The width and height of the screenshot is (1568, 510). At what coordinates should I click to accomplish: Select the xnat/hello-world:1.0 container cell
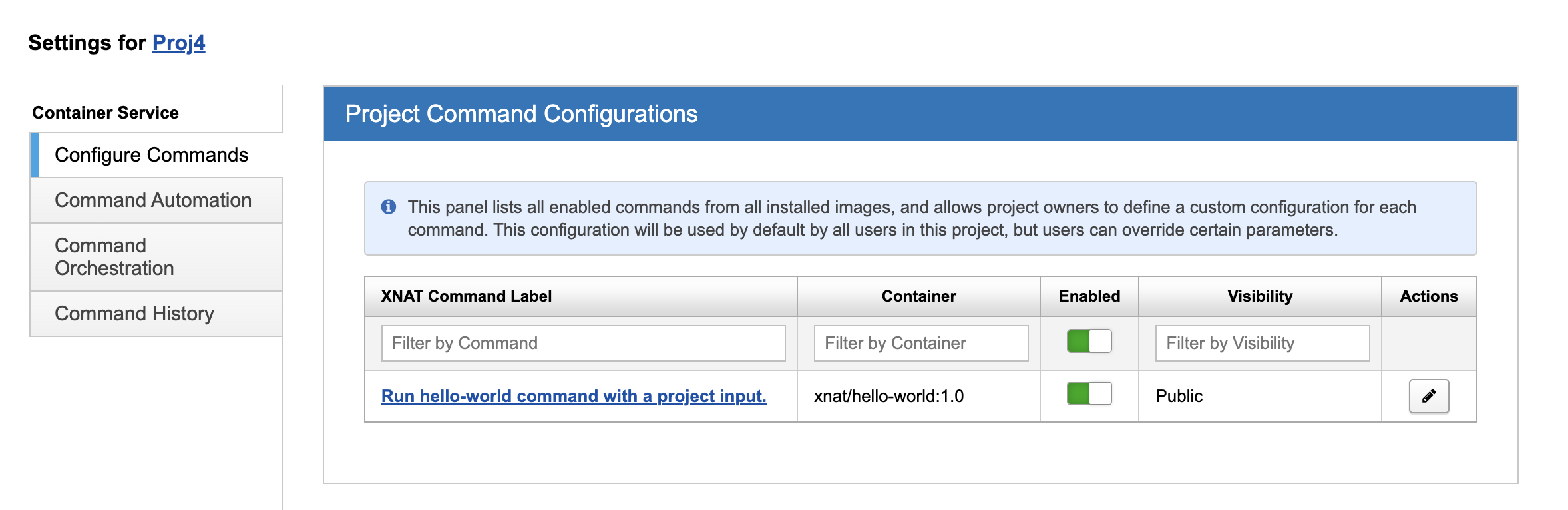coord(888,396)
